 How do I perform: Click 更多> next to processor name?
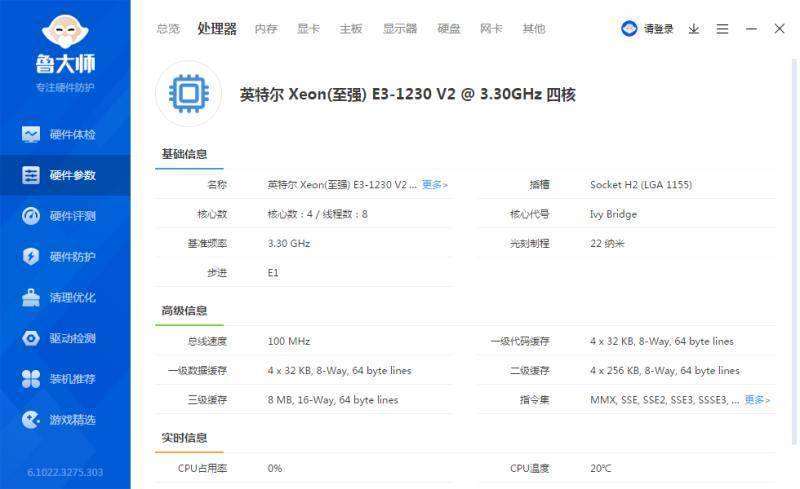435,185
